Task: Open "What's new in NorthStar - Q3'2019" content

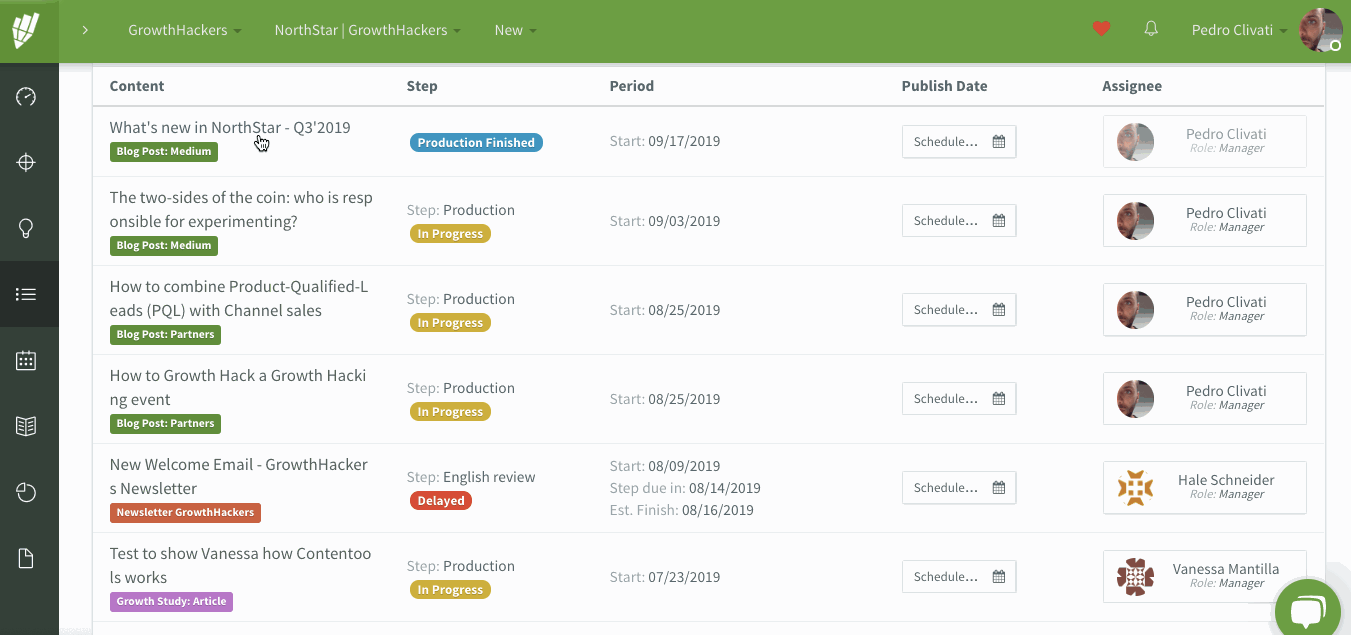Action: tap(230, 128)
